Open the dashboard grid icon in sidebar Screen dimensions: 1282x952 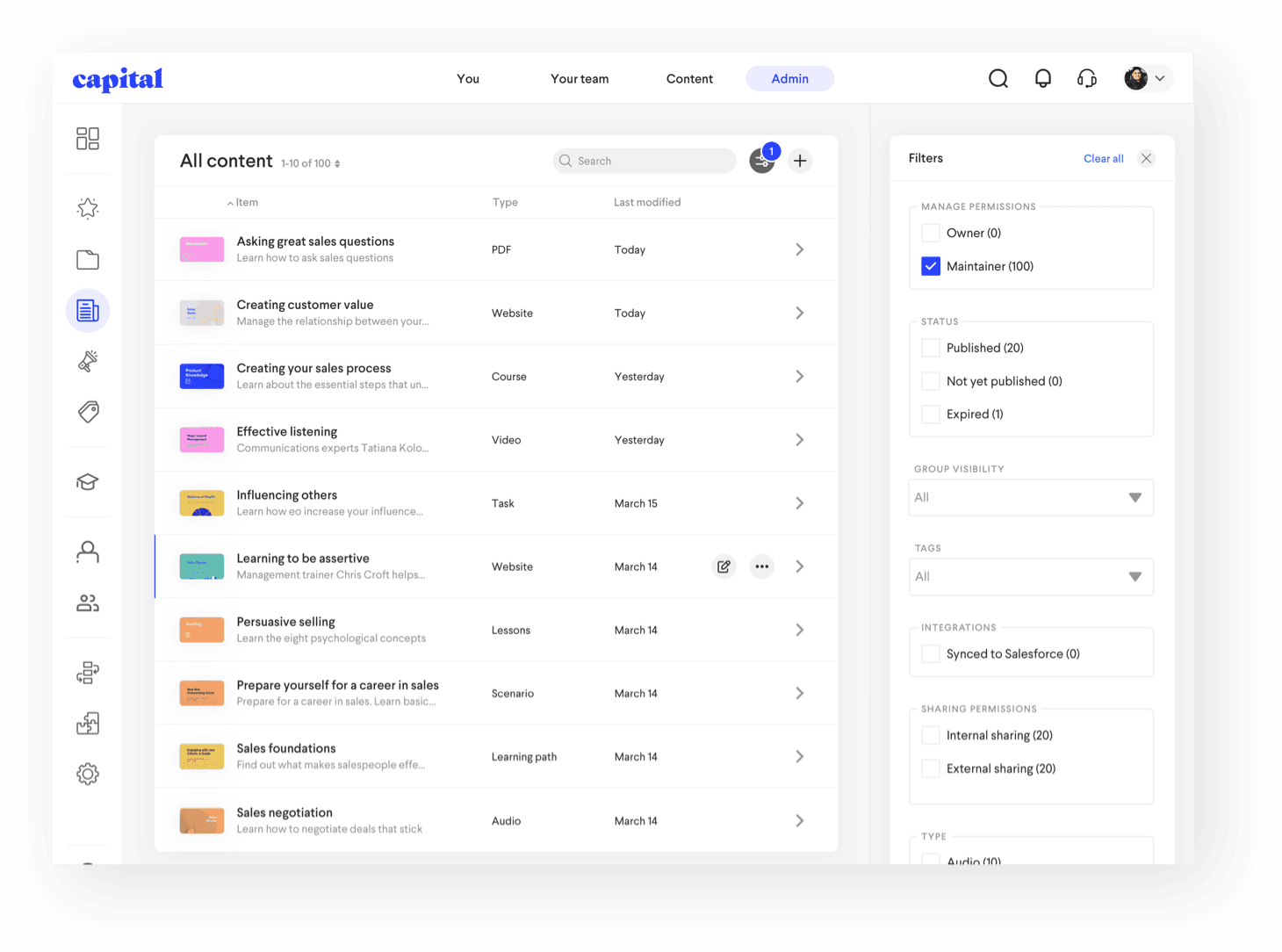[x=88, y=138]
